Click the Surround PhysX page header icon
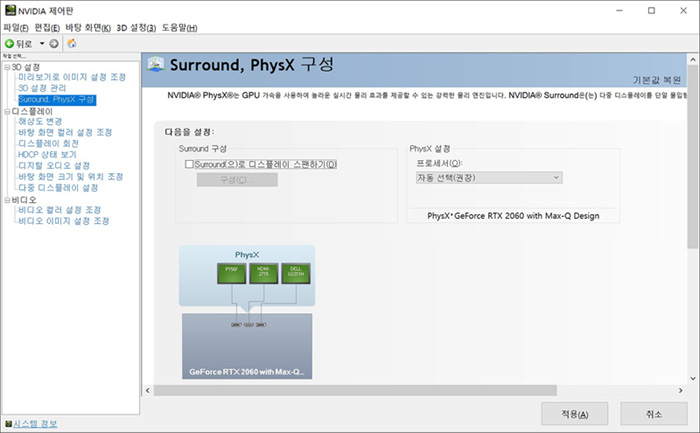Image resolution: width=700 pixels, height=433 pixels. point(156,65)
